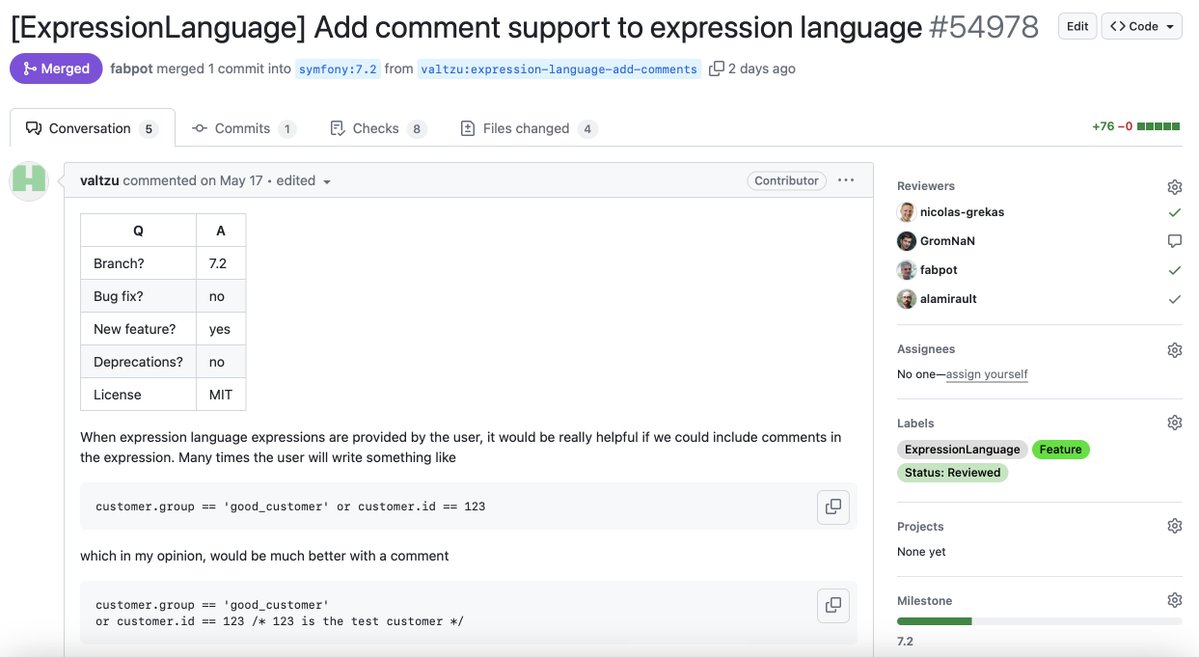Click the 'Branch?' table cell

[x=138, y=264]
